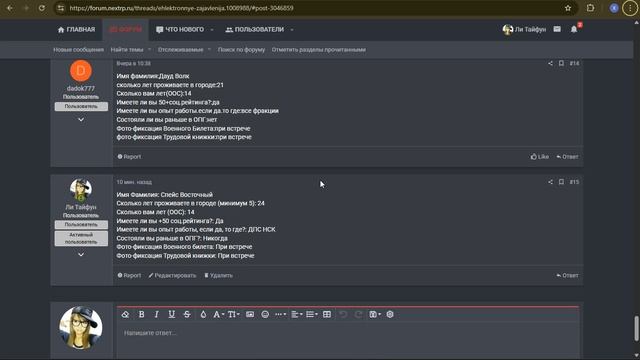640x360 pixels.
Task: Click Ответ on post #15
Action: click(x=567, y=276)
